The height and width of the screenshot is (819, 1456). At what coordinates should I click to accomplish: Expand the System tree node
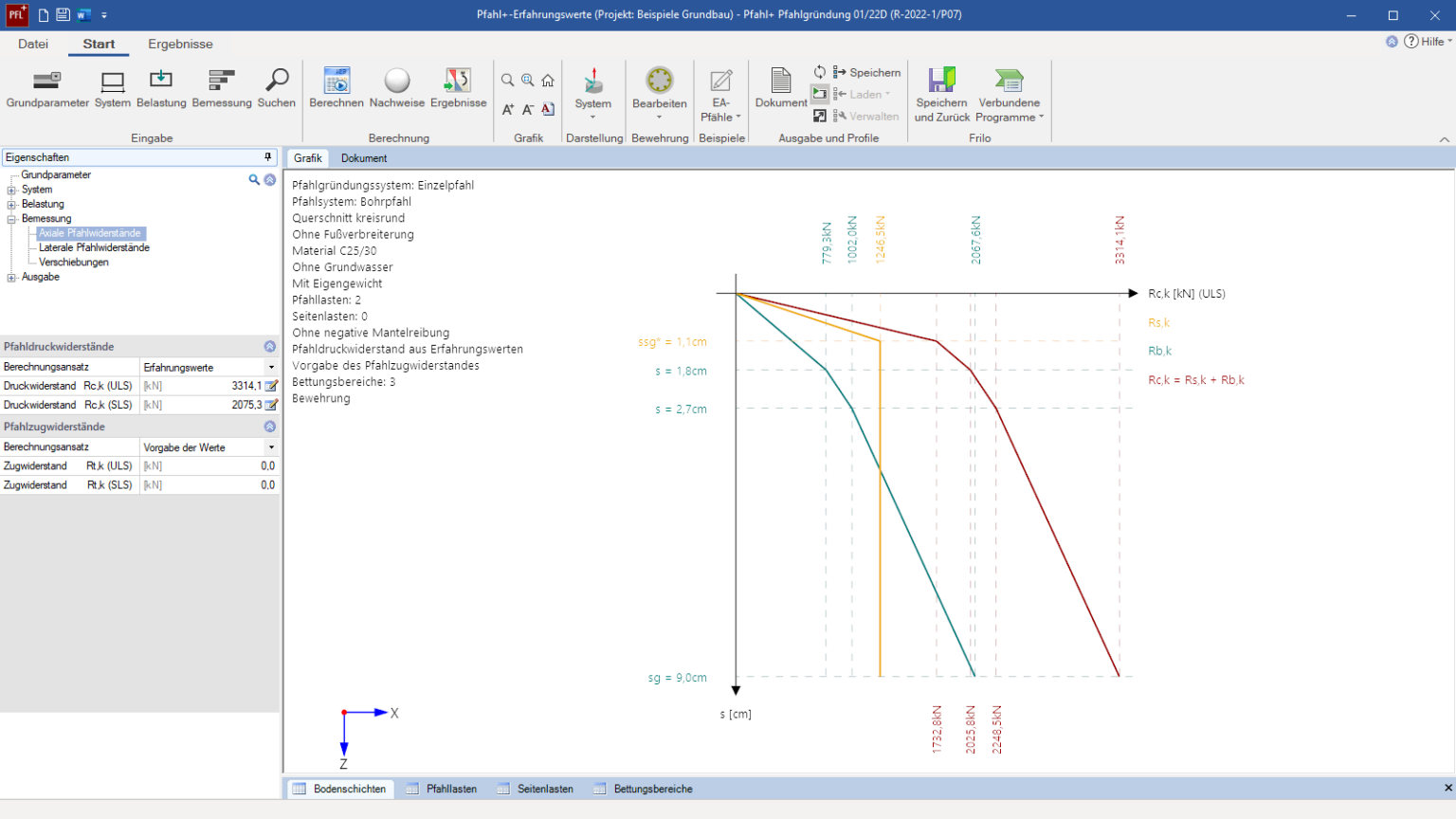coord(11,190)
